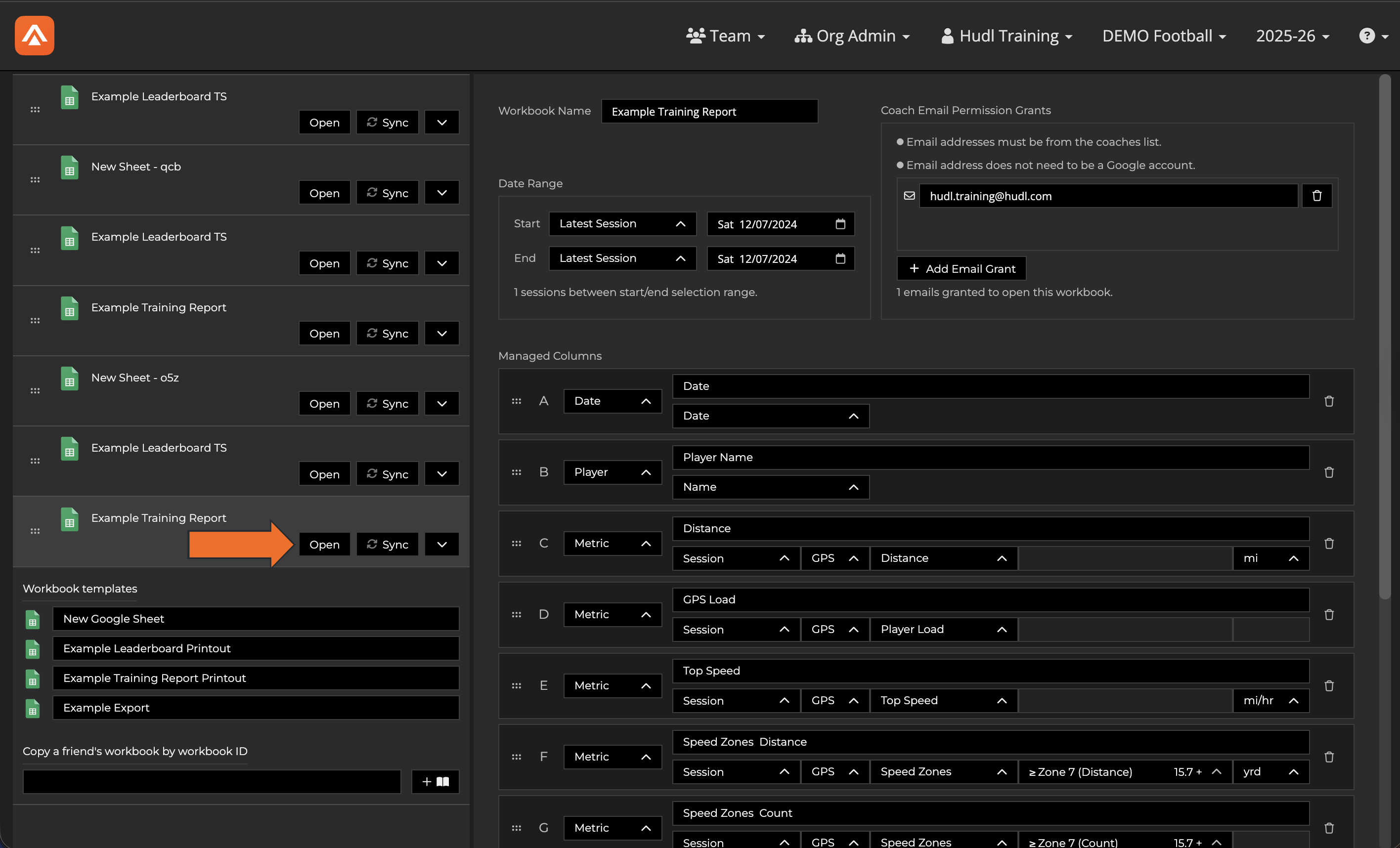Click sheet icon of New Sheet - qcb

pyautogui.click(x=69, y=168)
